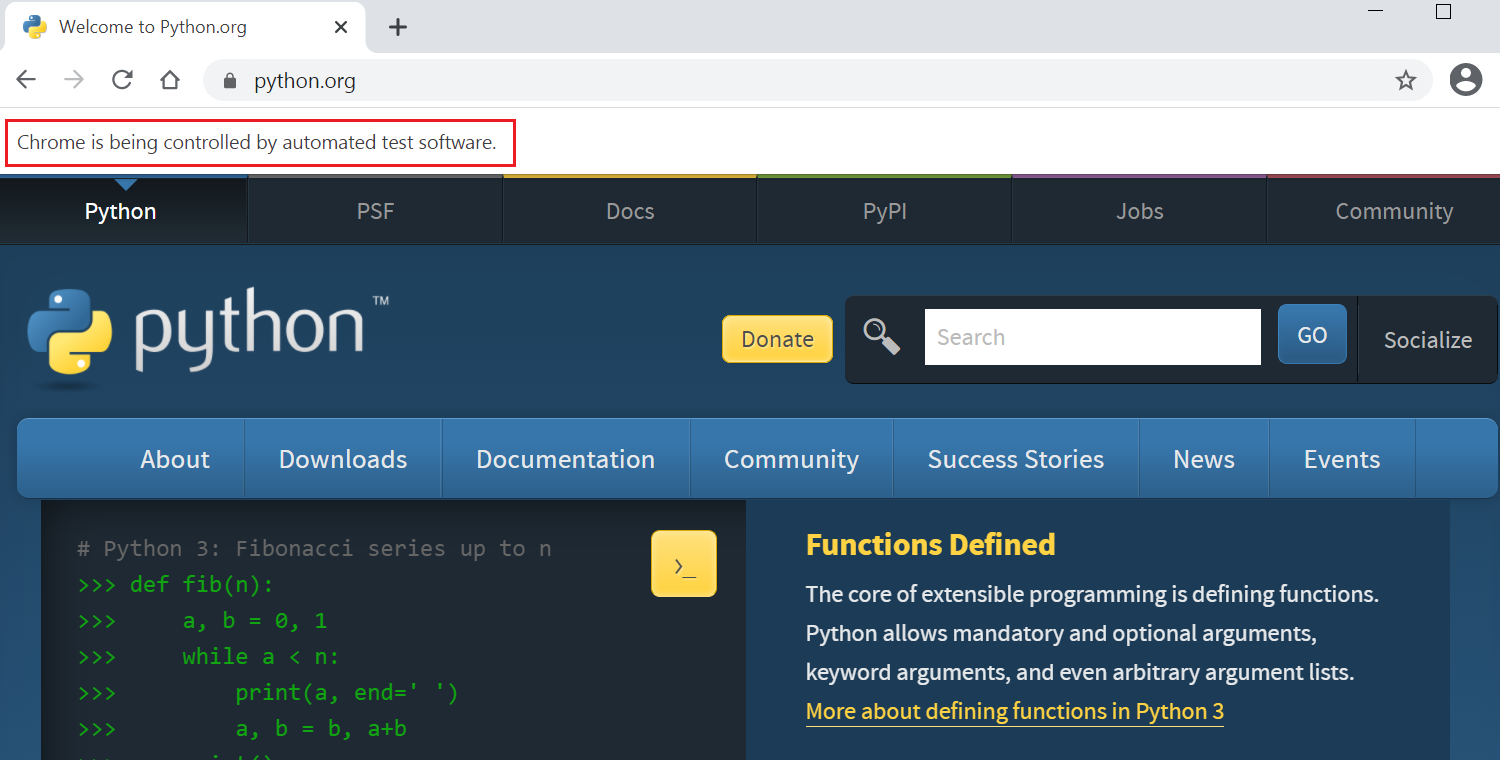Click the print(a, end=' ') code line
Screen dimensions: 1500x760
click(268, 692)
